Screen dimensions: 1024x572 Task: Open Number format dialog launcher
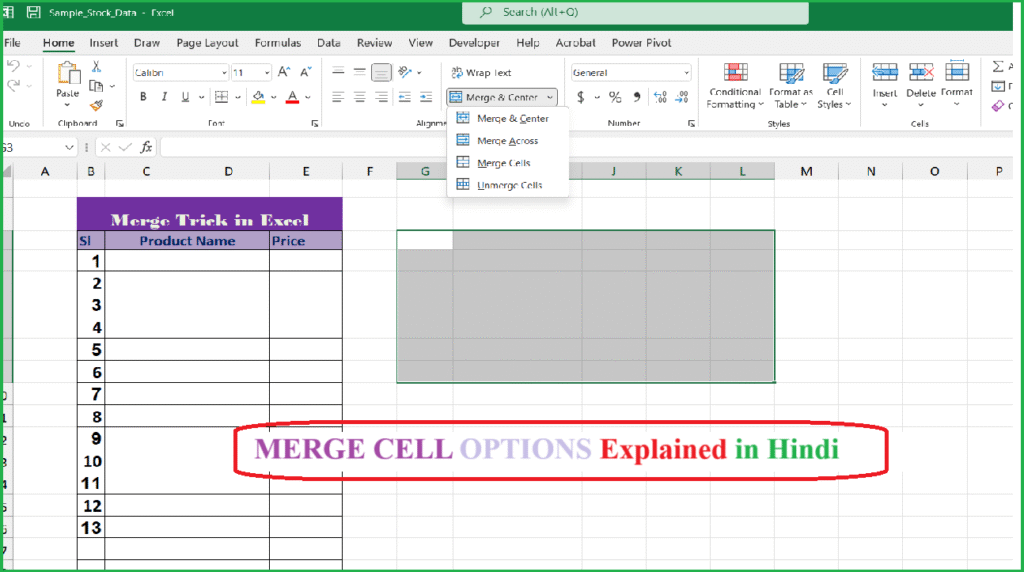[691, 123]
